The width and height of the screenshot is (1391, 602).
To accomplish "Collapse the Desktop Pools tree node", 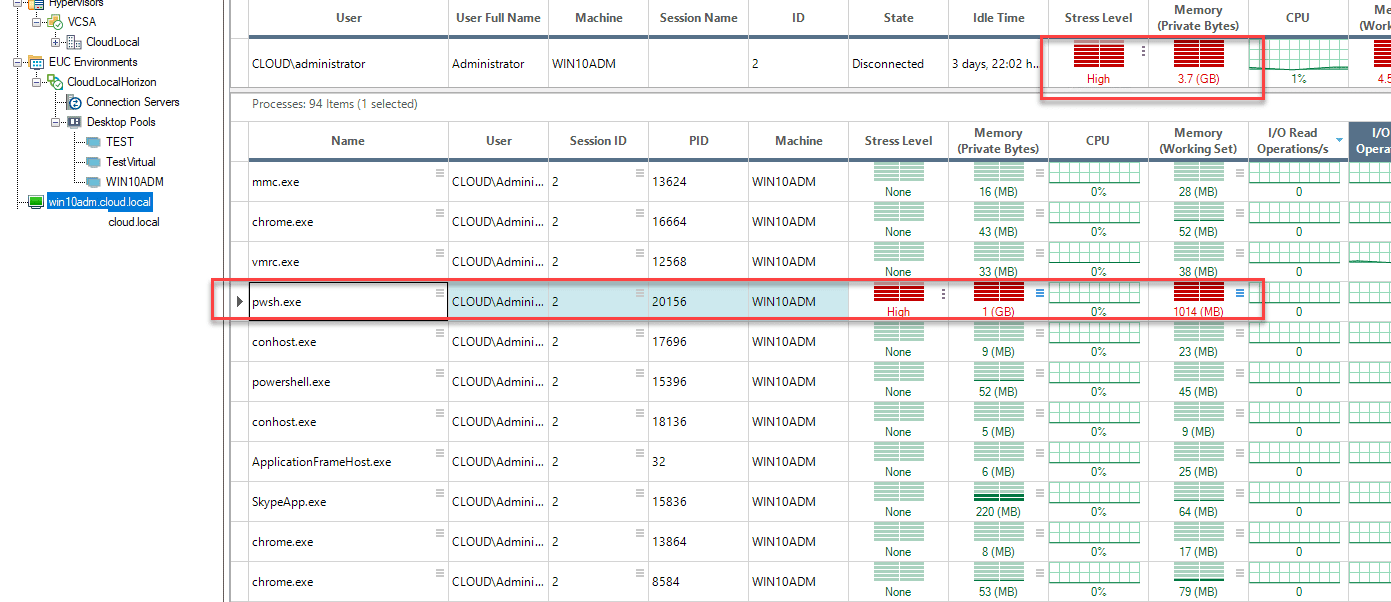I will [56, 122].
